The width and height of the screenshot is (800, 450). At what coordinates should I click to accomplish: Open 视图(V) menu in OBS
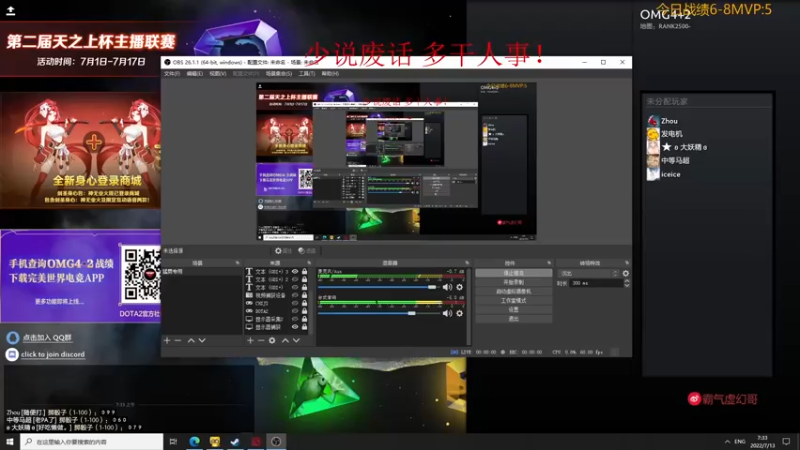pos(218,73)
